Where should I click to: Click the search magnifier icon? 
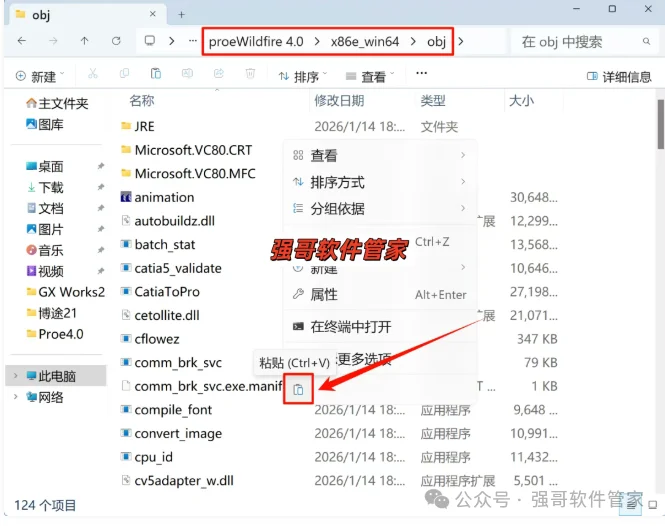(646, 41)
